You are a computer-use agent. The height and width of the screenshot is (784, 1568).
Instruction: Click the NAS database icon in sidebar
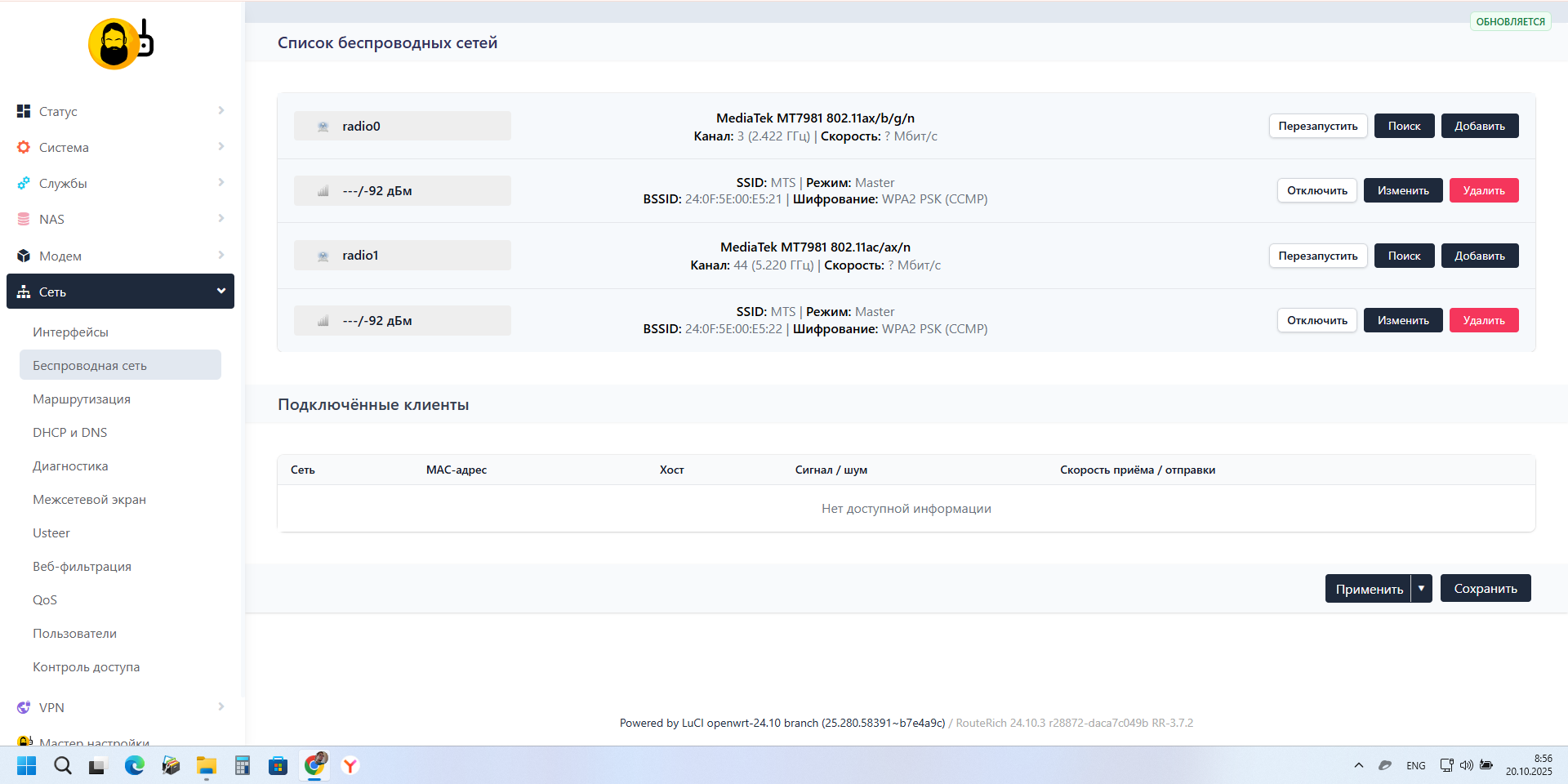tap(24, 219)
